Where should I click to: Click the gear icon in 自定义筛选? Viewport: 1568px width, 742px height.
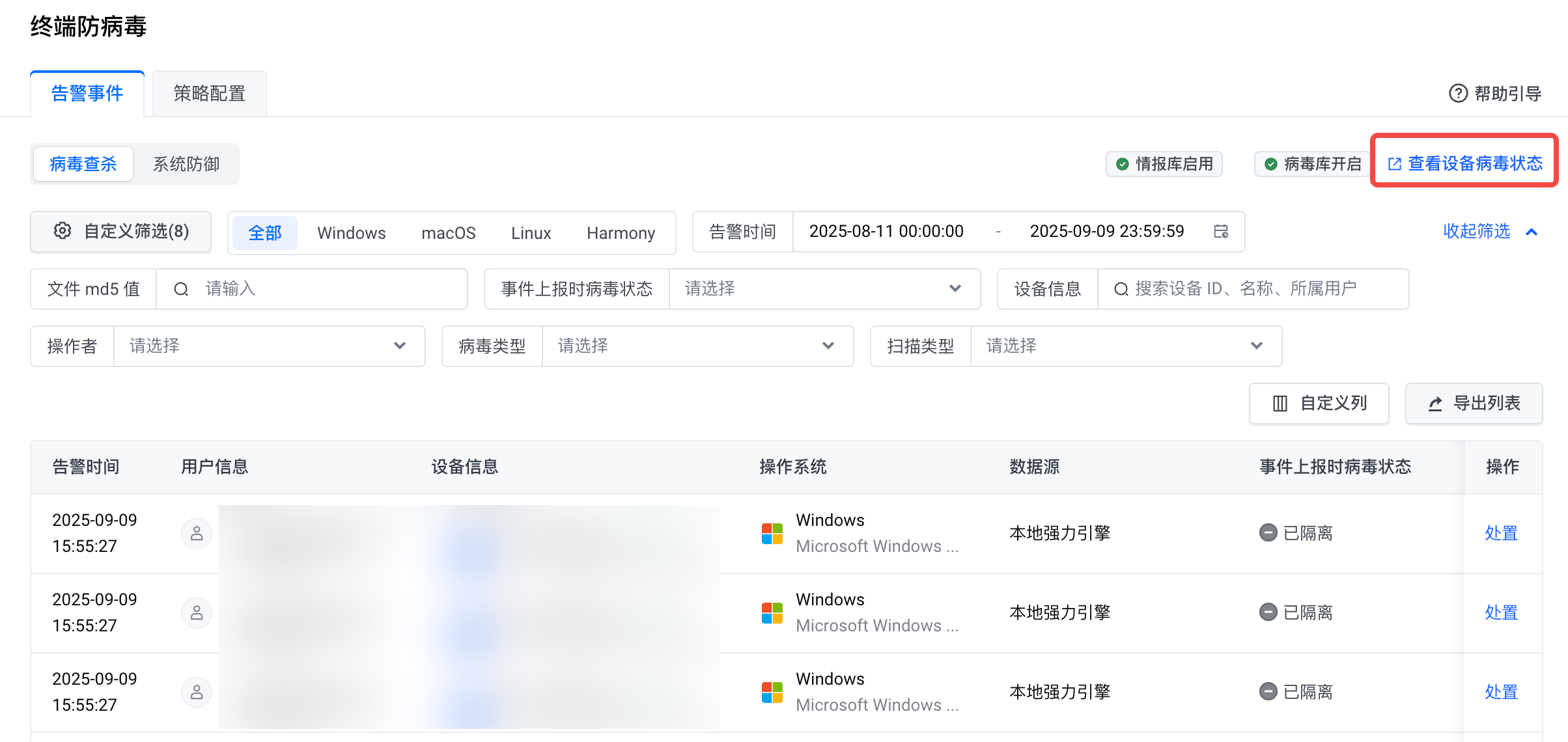click(x=63, y=231)
